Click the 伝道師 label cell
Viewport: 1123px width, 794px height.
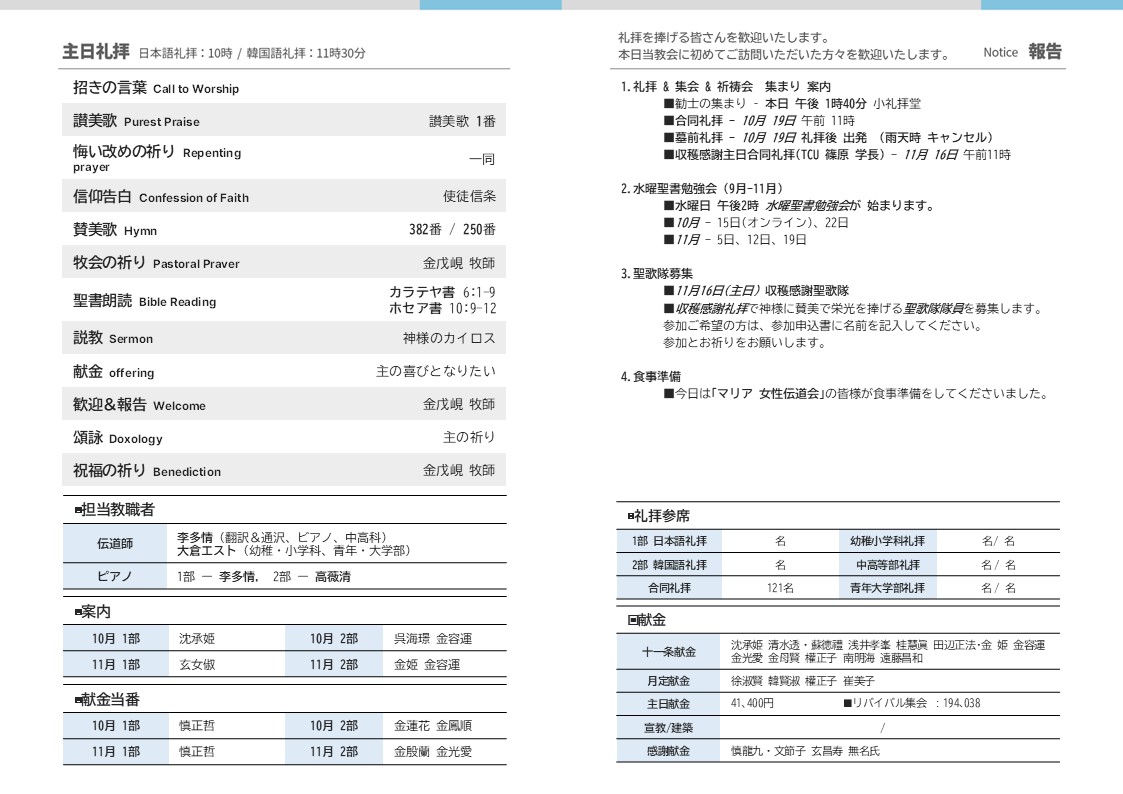pos(113,544)
